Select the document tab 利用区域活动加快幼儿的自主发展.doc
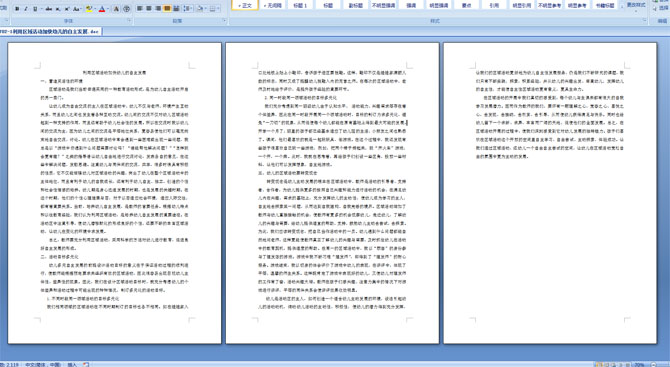Screen dimensions: 670x367 tap(49, 32)
